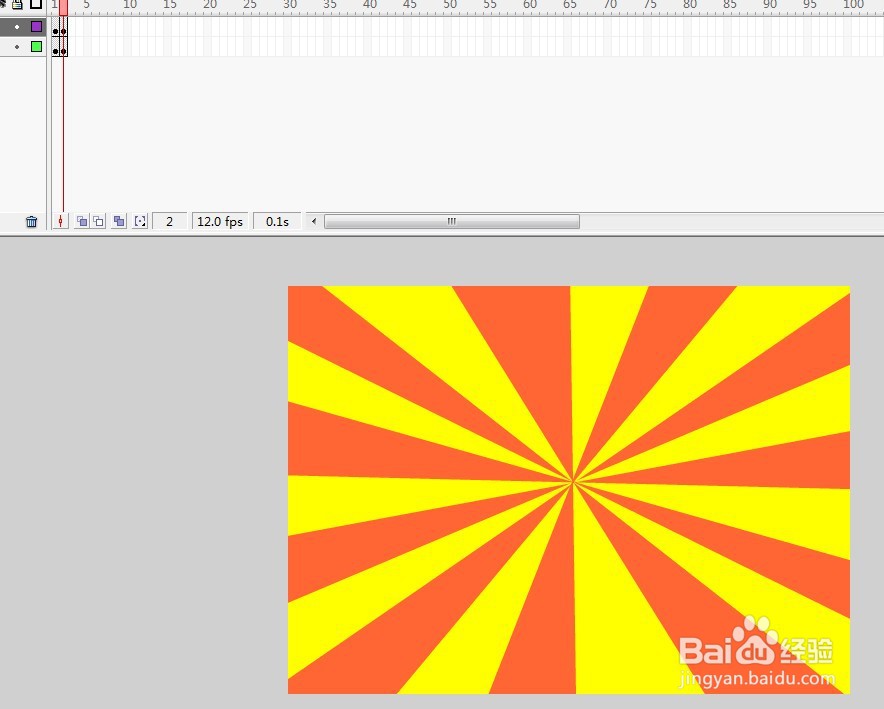Click the sunburst graphic on the stage
The height and width of the screenshot is (709, 884).
[x=569, y=490]
